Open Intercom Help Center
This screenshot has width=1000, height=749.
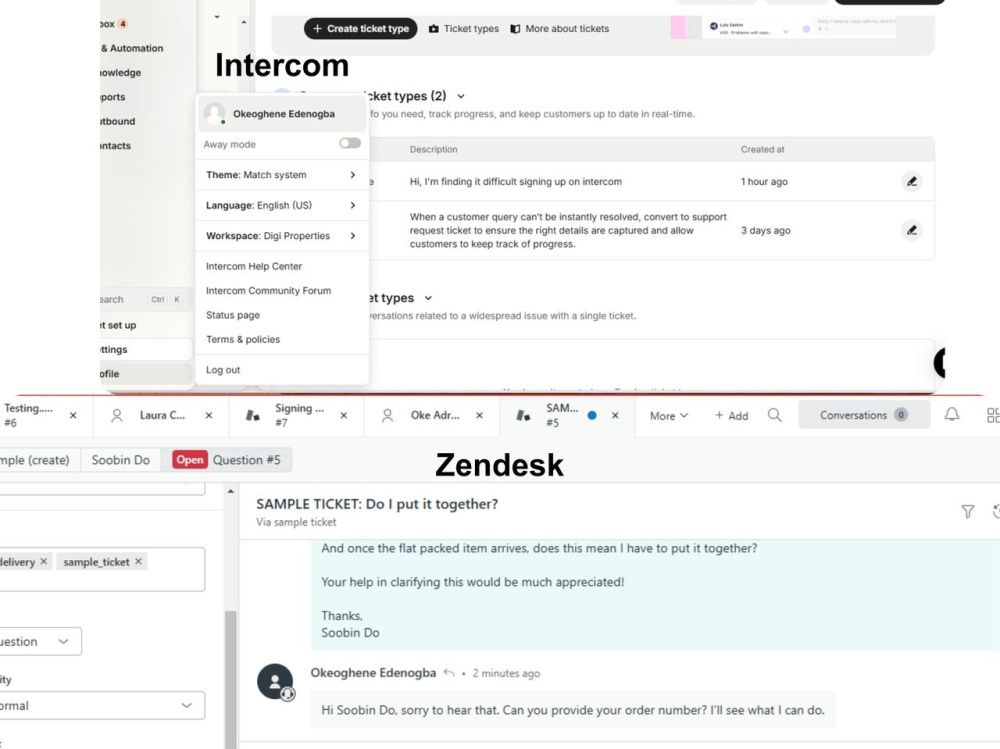pos(254,266)
